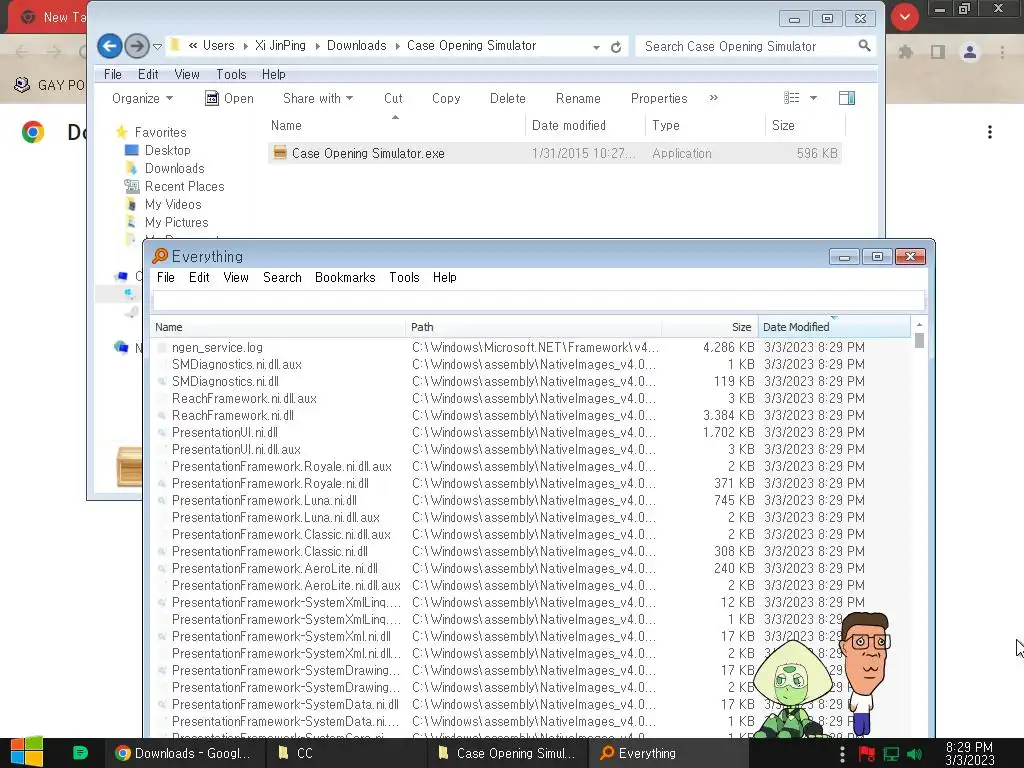Select PresentationFramework.Luna.ni.dll in results

(x=264, y=500)
